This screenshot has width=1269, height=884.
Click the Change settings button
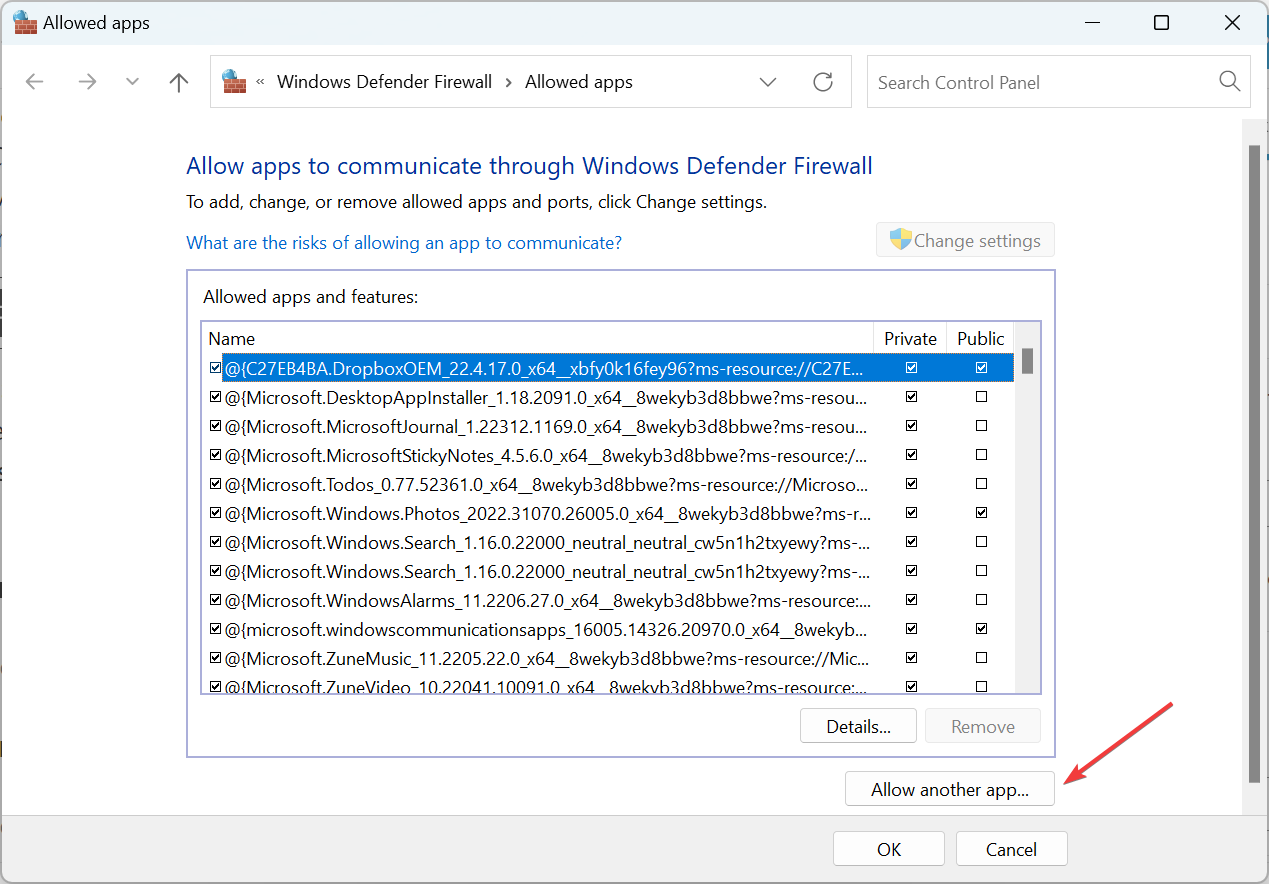[x=965, y=240]
